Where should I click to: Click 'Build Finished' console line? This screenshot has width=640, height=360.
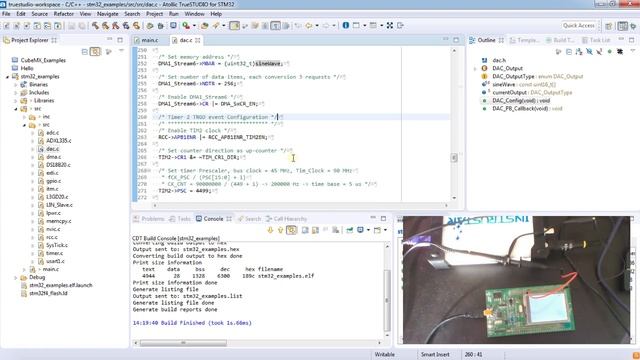(x=192, y=323)
